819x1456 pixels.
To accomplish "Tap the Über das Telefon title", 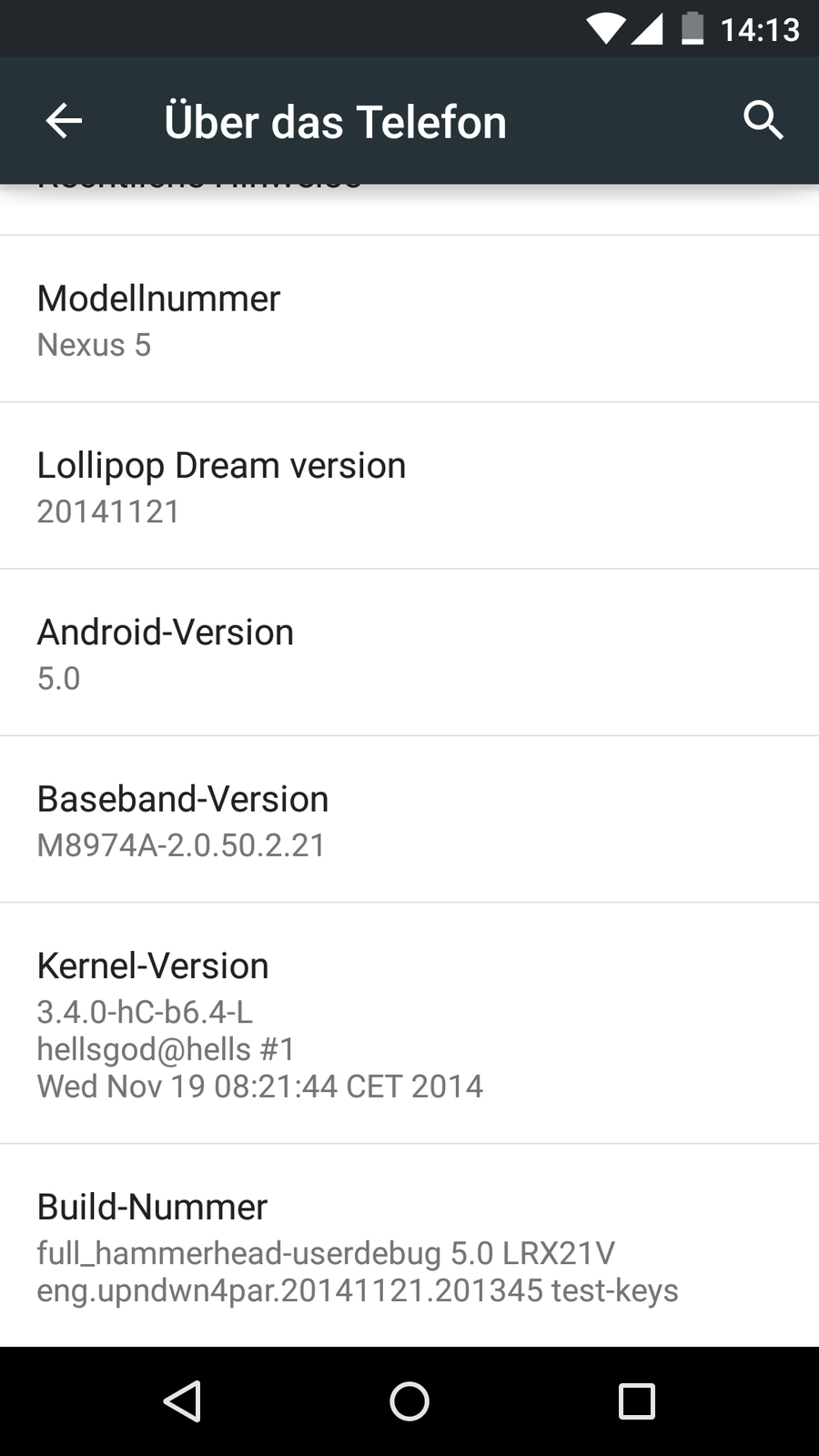I will click(x=335, y=122).
